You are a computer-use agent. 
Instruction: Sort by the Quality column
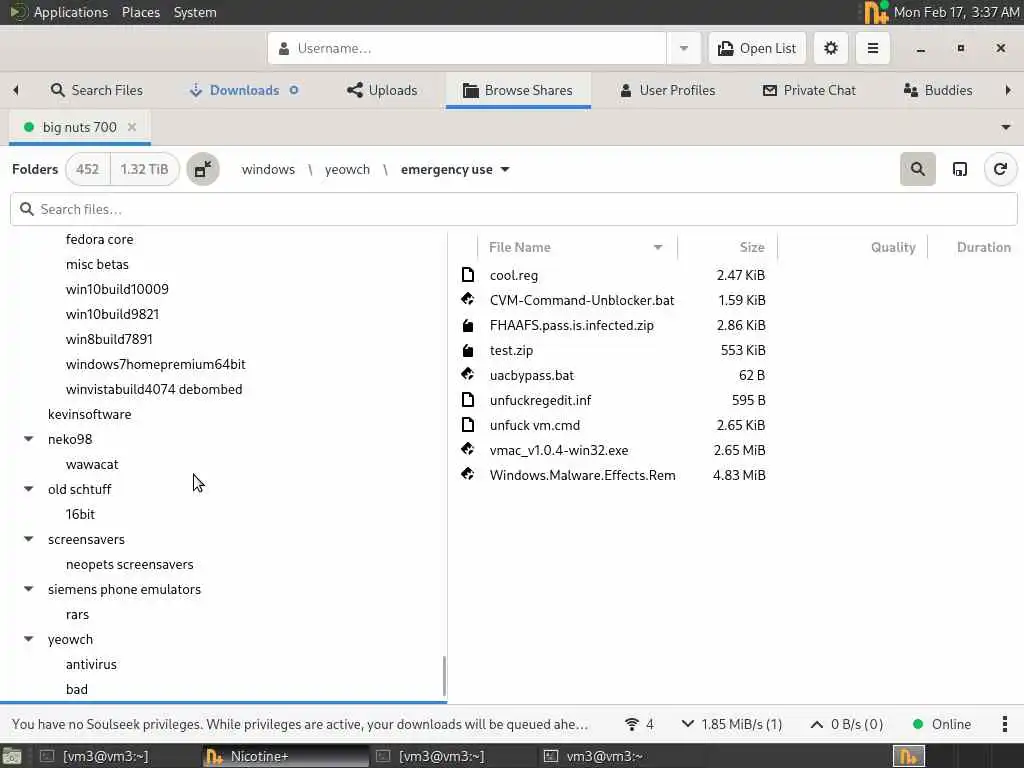853,248
